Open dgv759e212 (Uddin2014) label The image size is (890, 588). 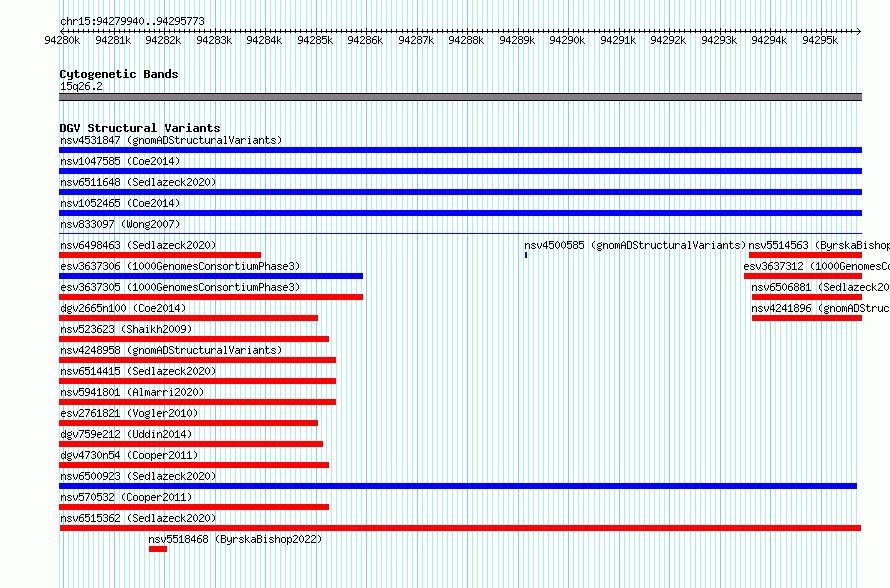(x=127, y=434)
